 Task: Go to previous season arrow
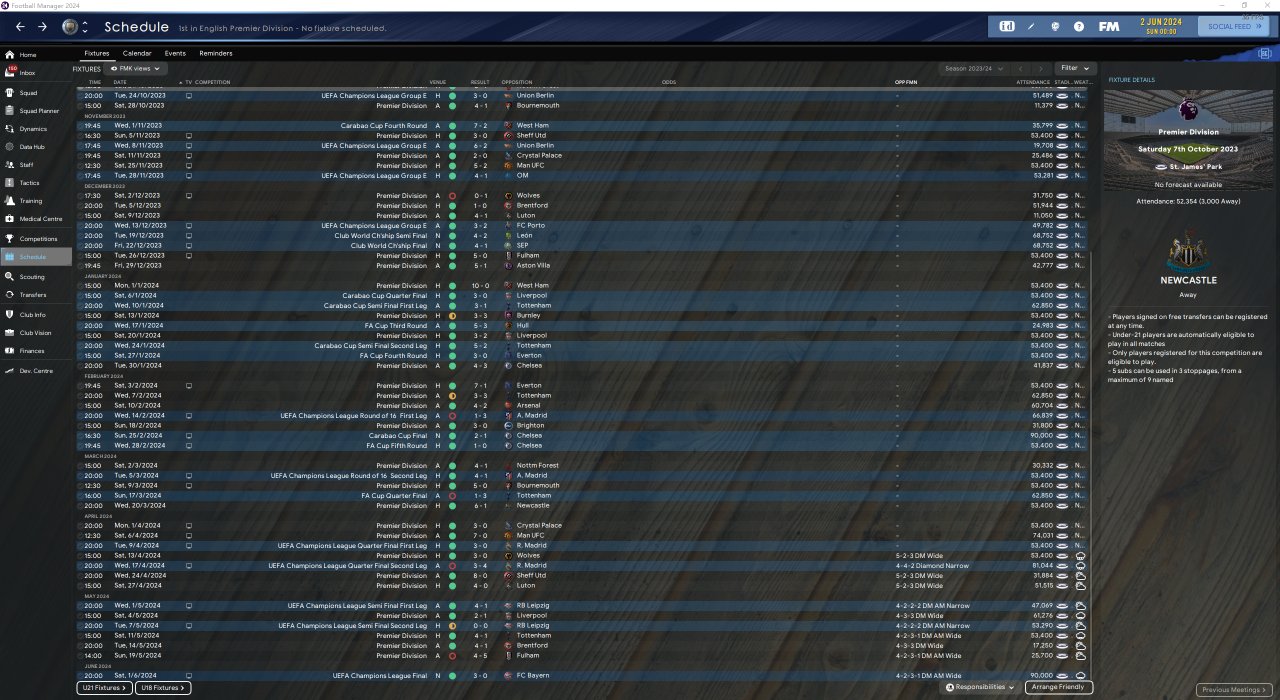pyautogui.click(x=1020, y=69)
